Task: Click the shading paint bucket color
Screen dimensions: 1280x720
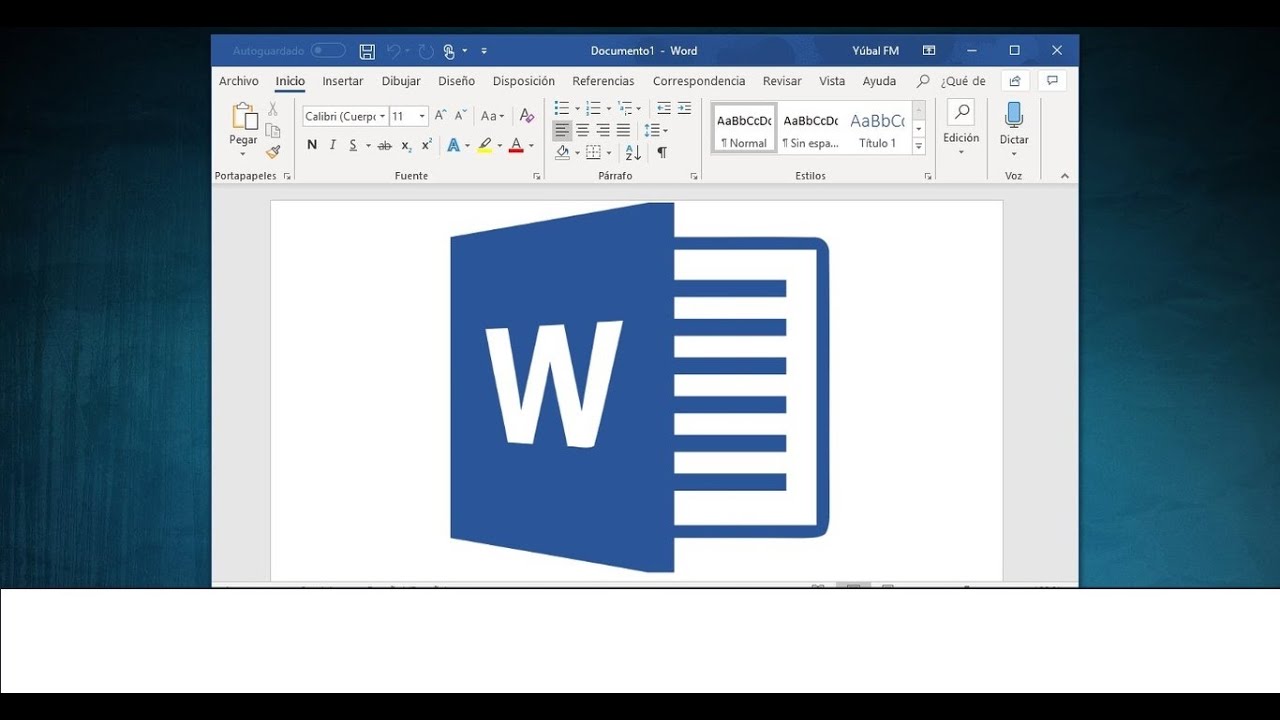Action: (x=562, y=153)
